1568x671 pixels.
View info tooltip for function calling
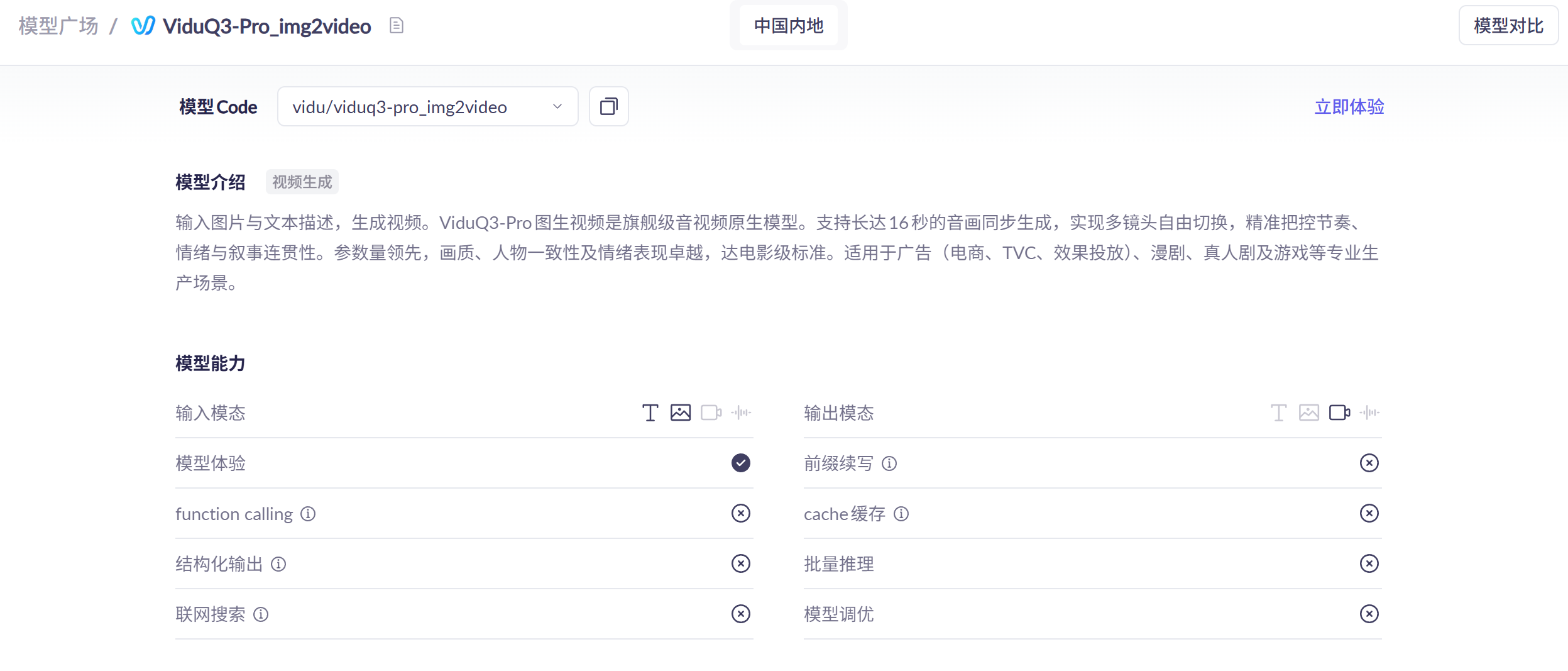point(308,514)
